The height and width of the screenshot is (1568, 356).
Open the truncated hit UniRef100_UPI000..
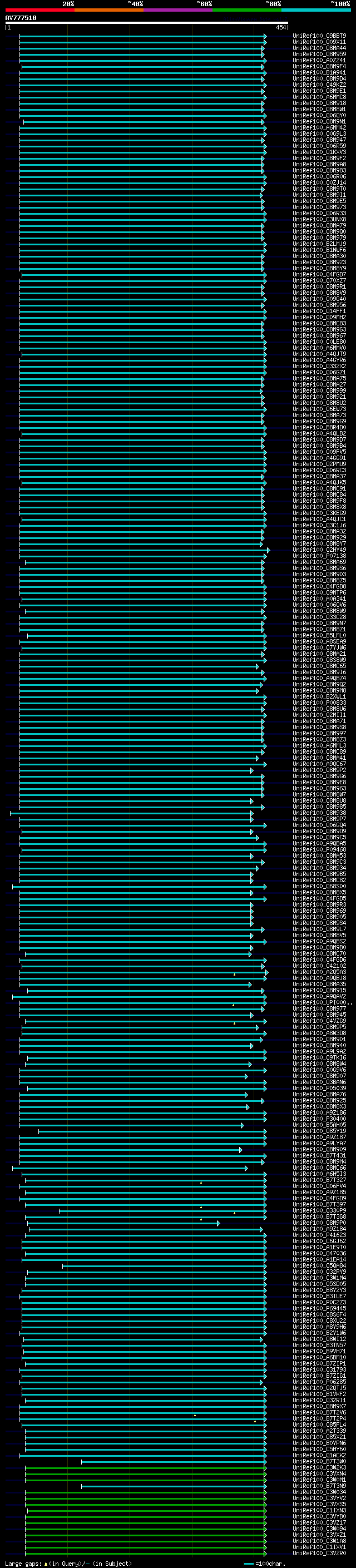pyautogui.click(x=322, y=1002)
